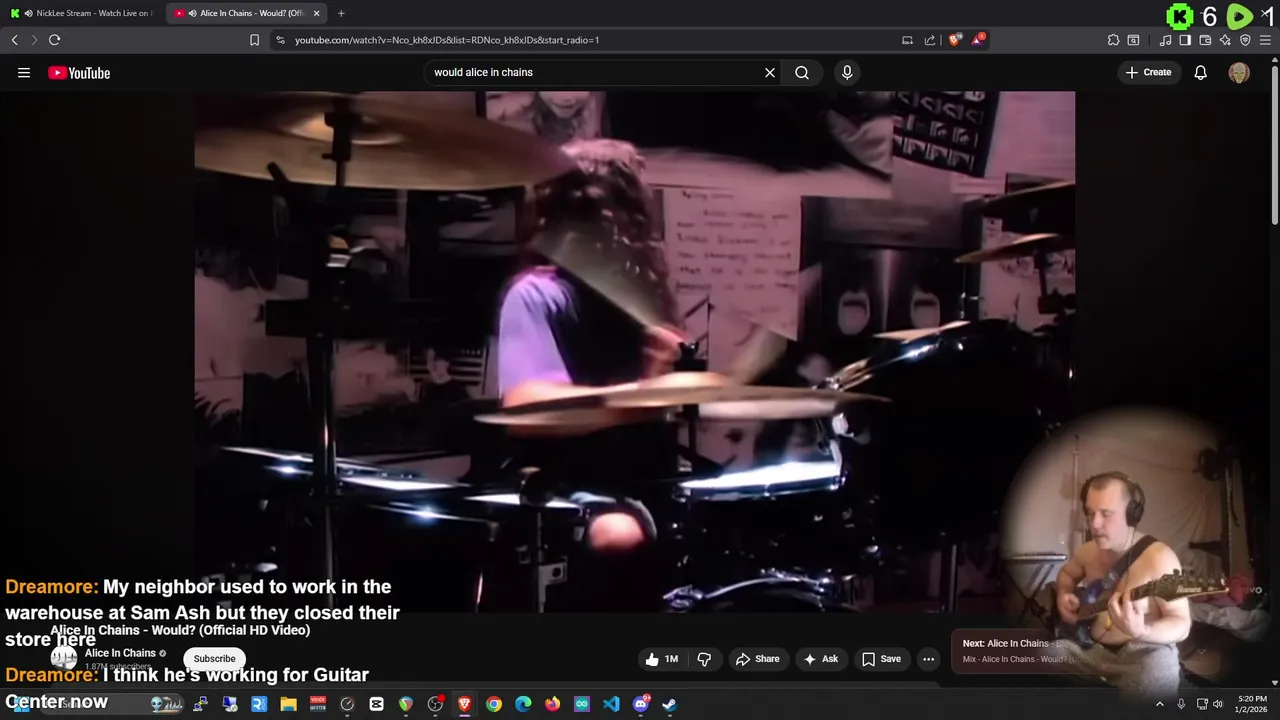Switch to the NickLee Stream browser tab
This screenshot has width=1280, height=720.
tap(84, 13)
